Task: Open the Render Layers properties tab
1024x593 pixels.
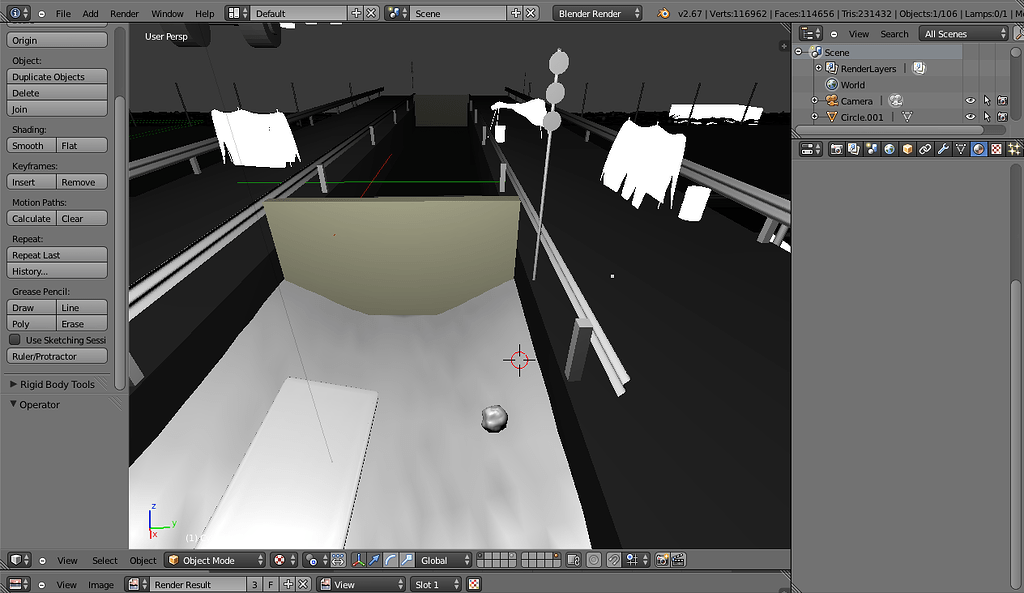Action: (x=854, y=150)
